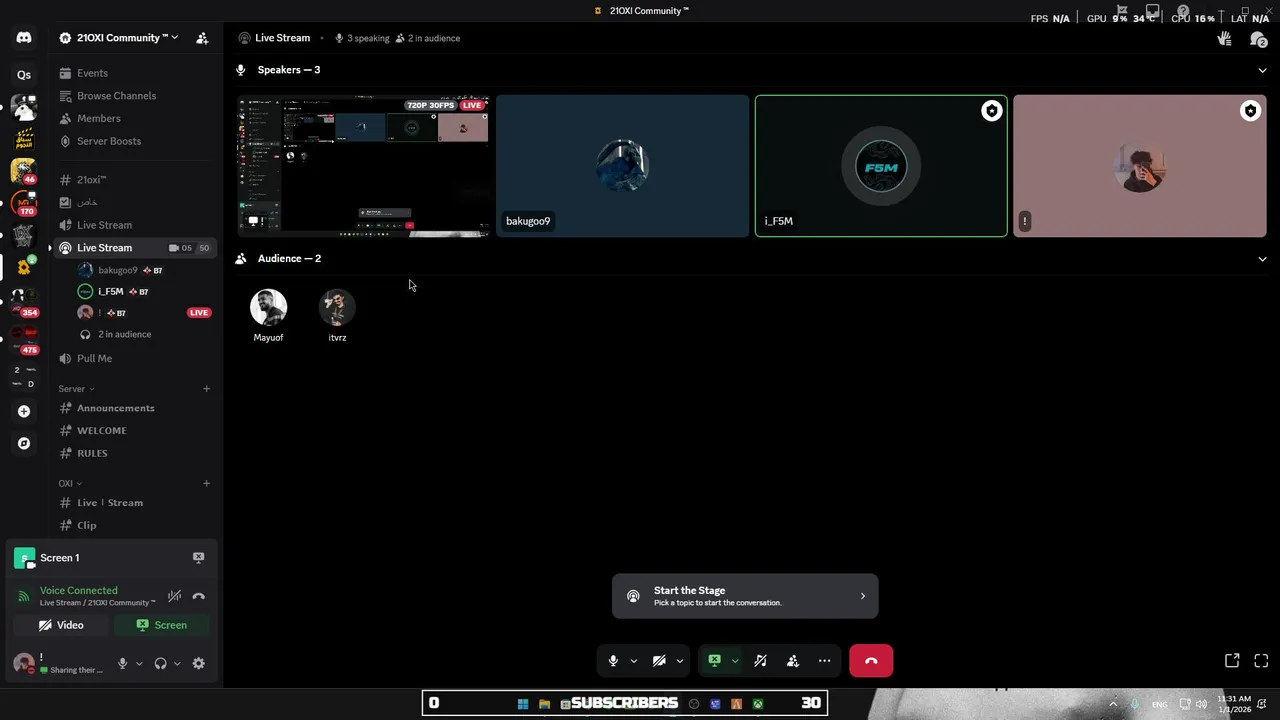Open Events in sidebar
The width and height of the screenshot is (1280, 720).
pyautogui.click(x=133, y=73)
